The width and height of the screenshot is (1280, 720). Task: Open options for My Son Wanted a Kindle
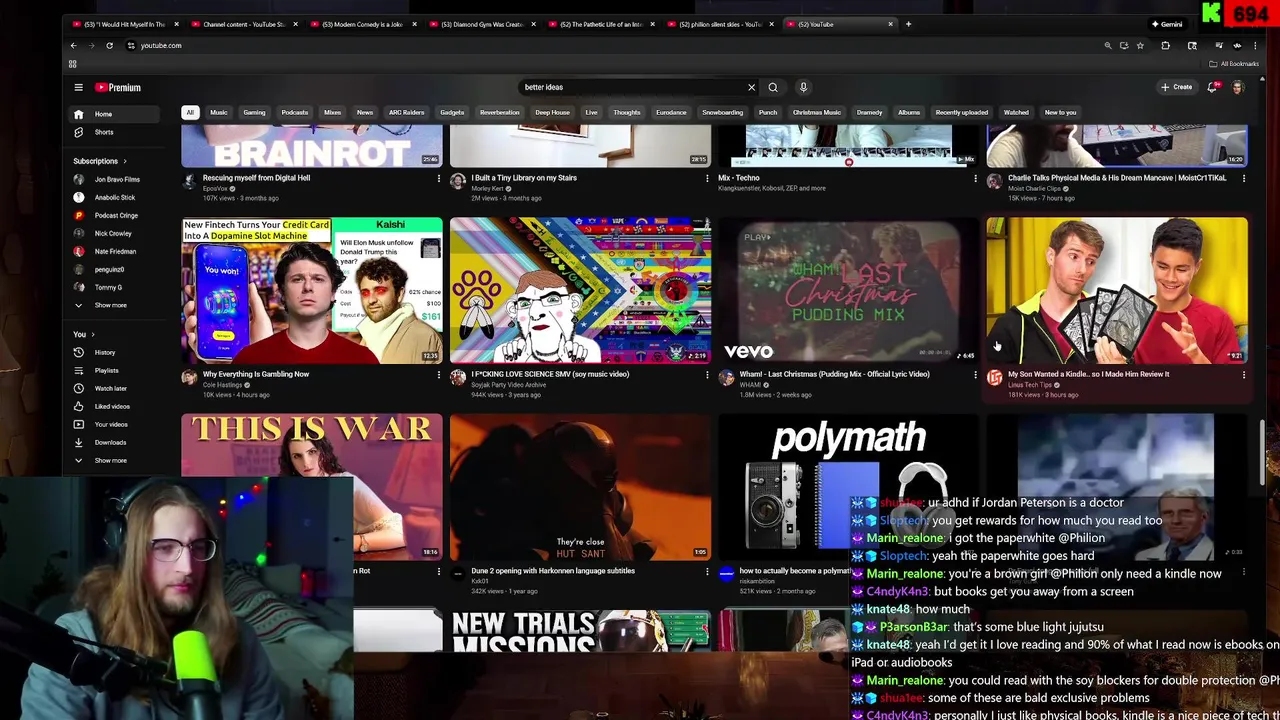pos(1244,375)
